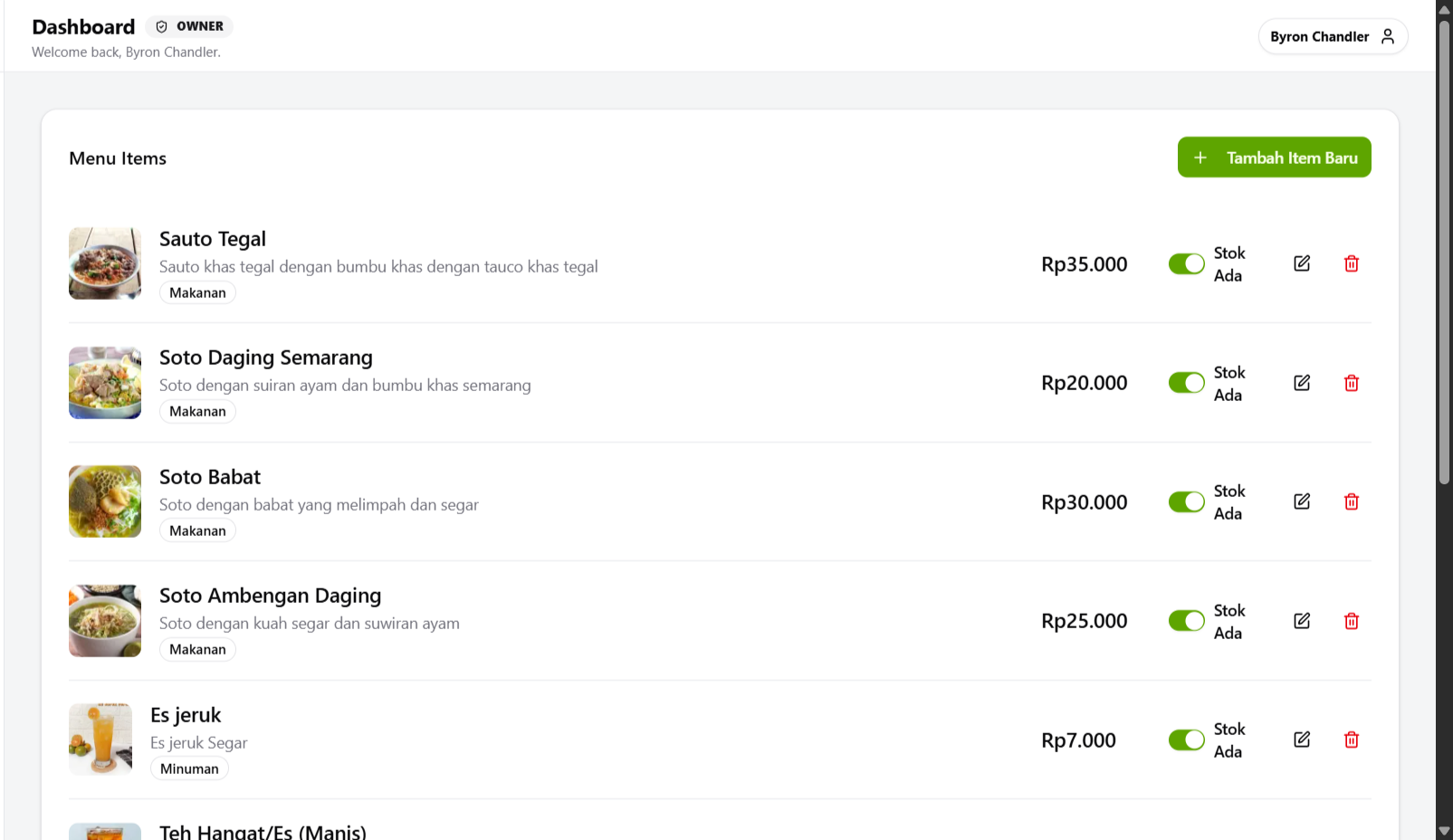Delete Soto Ambengan Daging item
The width and height of the screenshot is (1453, 840).
pos(1351,621)
